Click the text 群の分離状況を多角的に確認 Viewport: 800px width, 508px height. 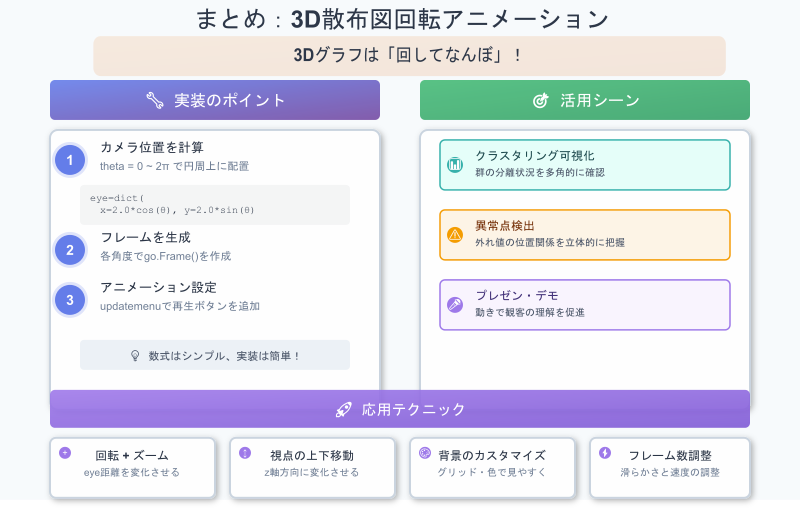click(x=540, y=172)
